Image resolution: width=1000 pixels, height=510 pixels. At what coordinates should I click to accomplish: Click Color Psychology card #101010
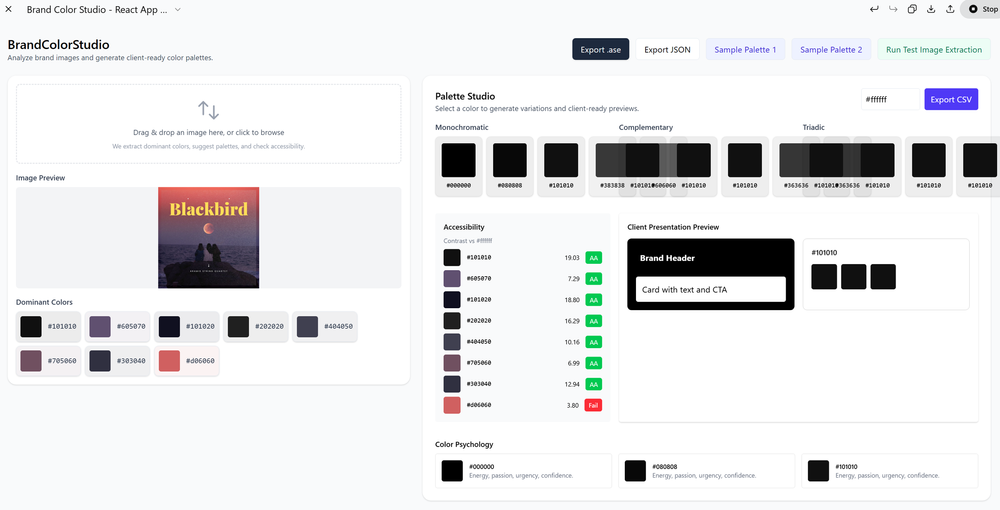tap(890, 470)
